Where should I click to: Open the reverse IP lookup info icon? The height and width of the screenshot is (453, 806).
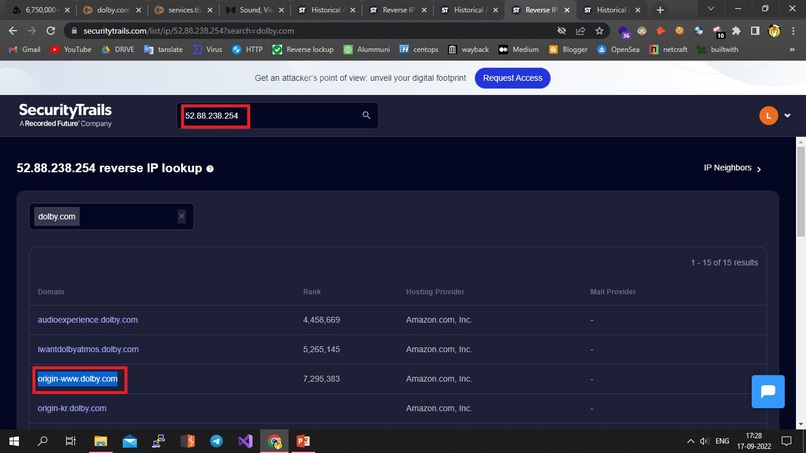[x=210, y=169]
